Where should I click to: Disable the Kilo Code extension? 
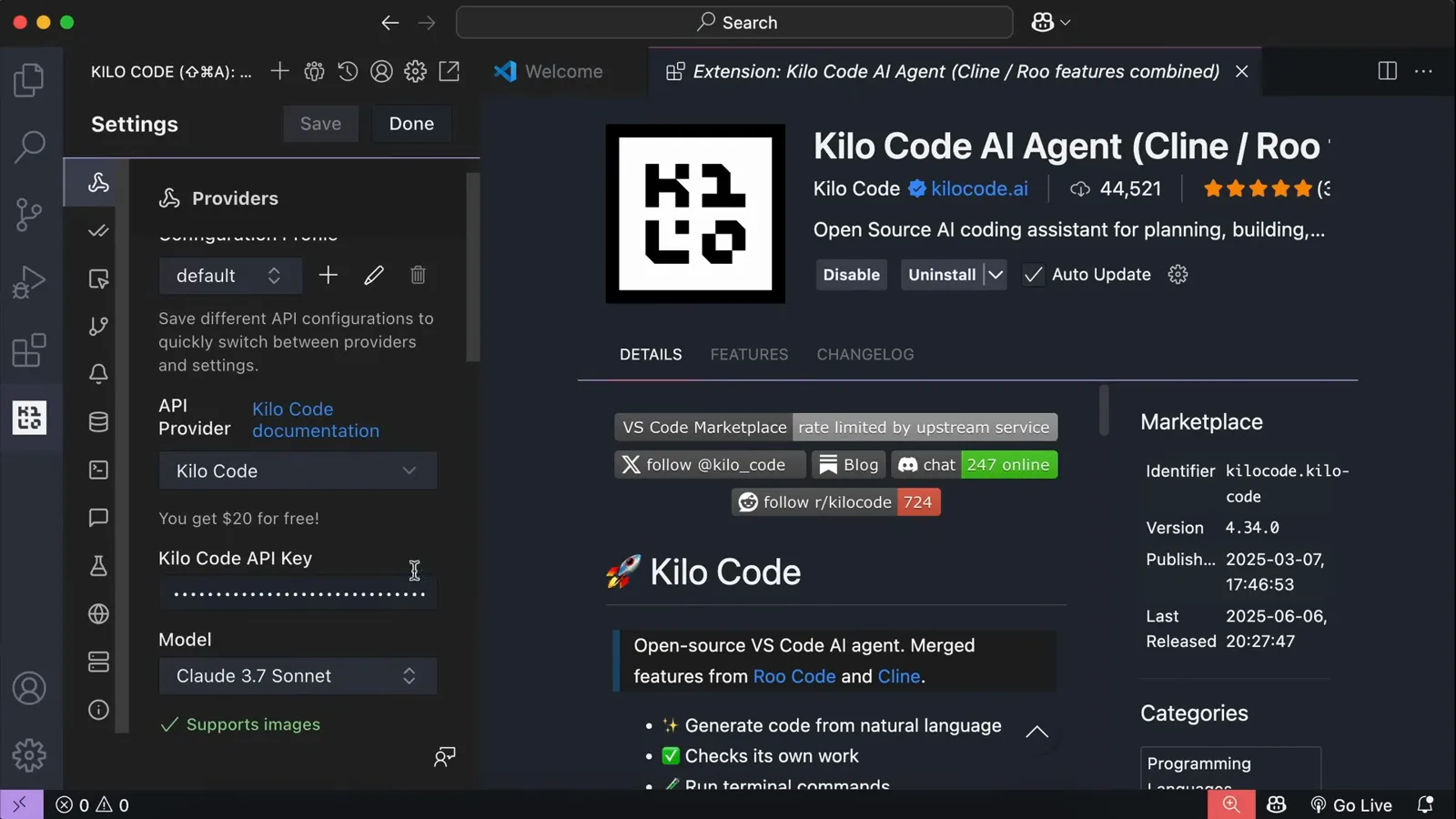[x=852, y=275]
